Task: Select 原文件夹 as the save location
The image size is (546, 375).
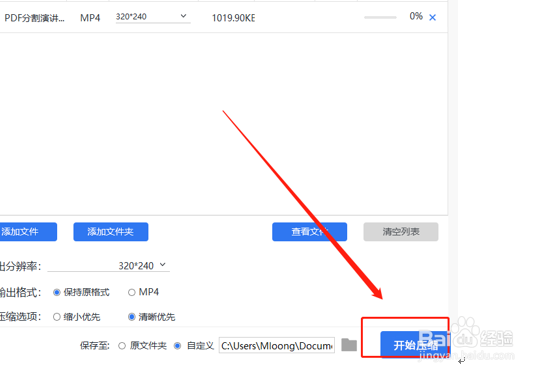Action: click(x=122, y=346)
